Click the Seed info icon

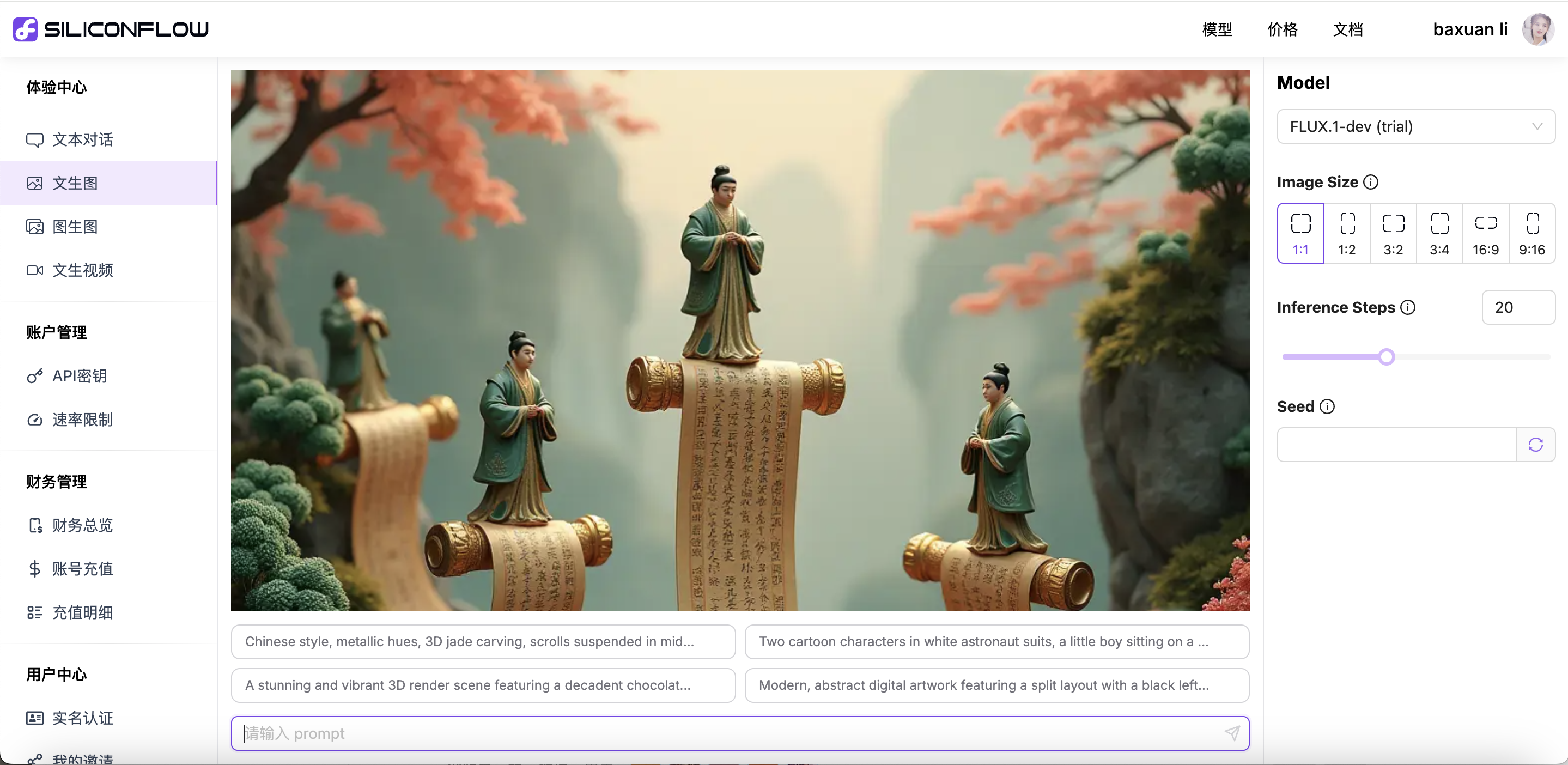pyautogui.click(x=1328, y=406)
